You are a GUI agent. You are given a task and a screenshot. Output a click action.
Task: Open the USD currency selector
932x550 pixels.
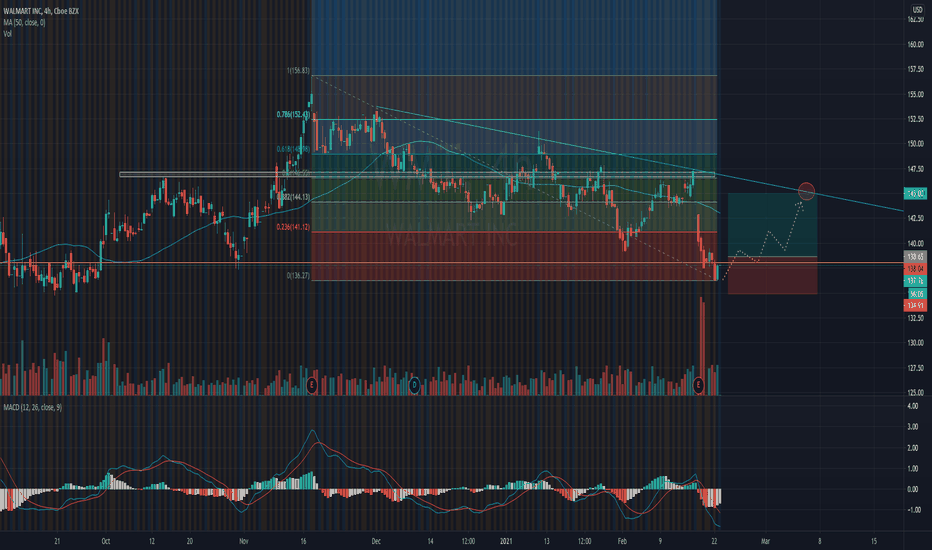(917, 10)
